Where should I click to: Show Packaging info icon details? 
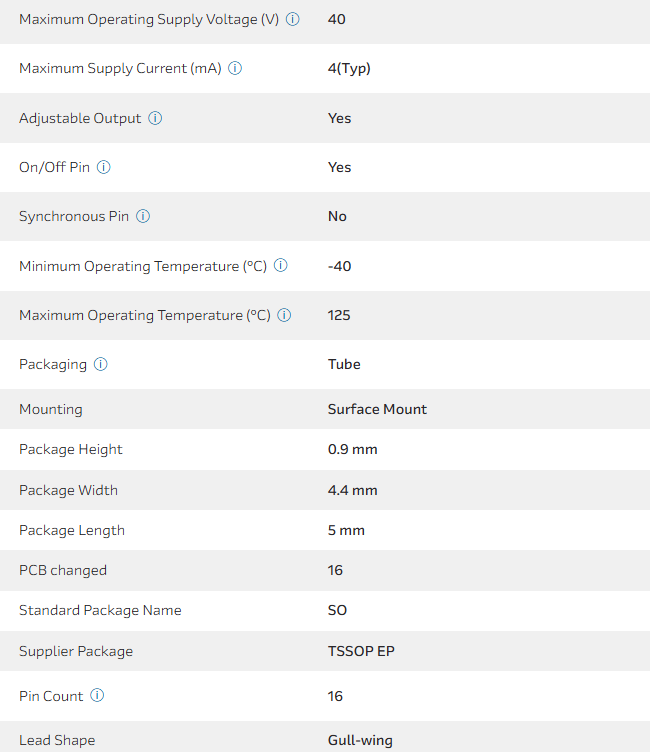pyautogui.click(x=101, y=364)
